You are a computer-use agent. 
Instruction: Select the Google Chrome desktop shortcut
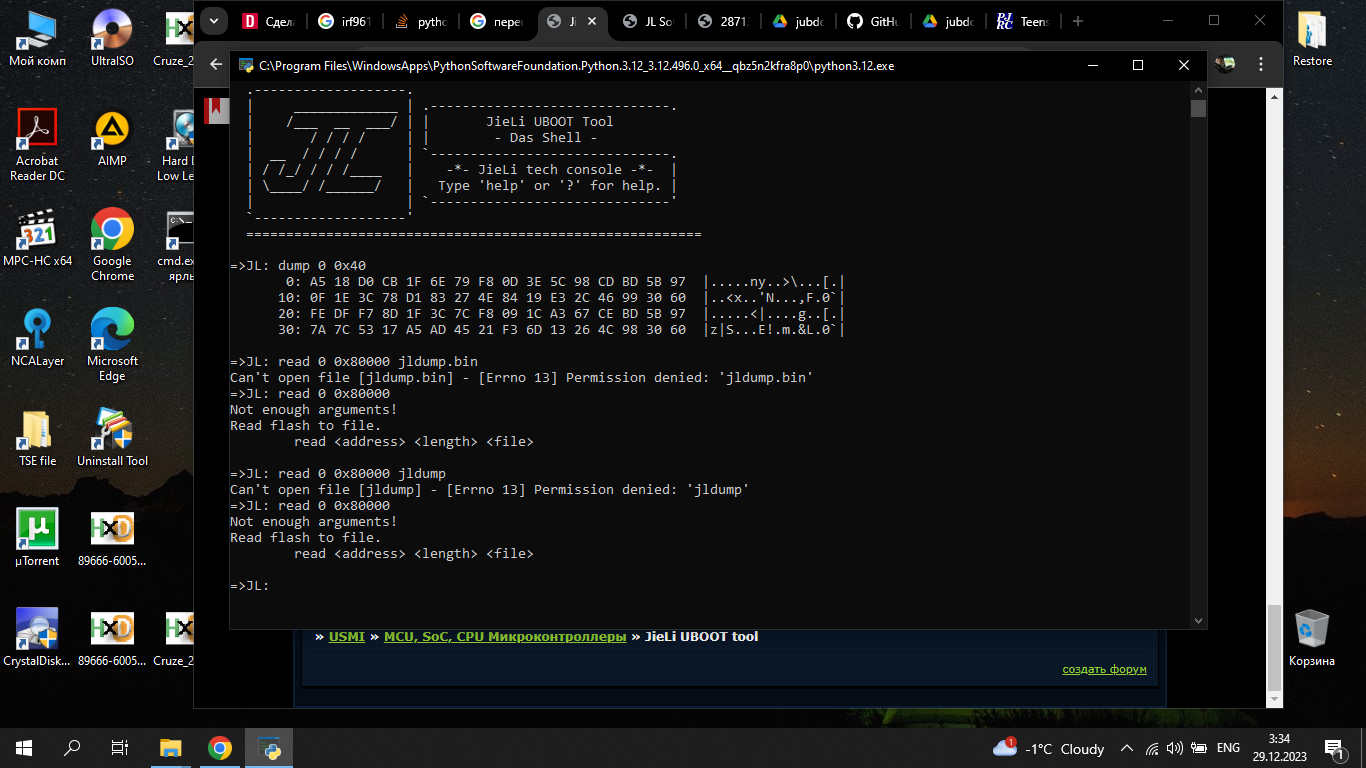pos(112,245)
